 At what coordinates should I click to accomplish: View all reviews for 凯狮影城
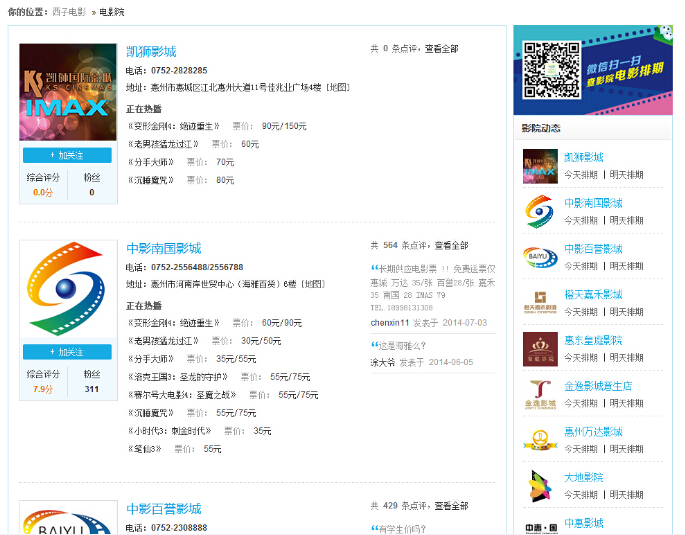442,49
